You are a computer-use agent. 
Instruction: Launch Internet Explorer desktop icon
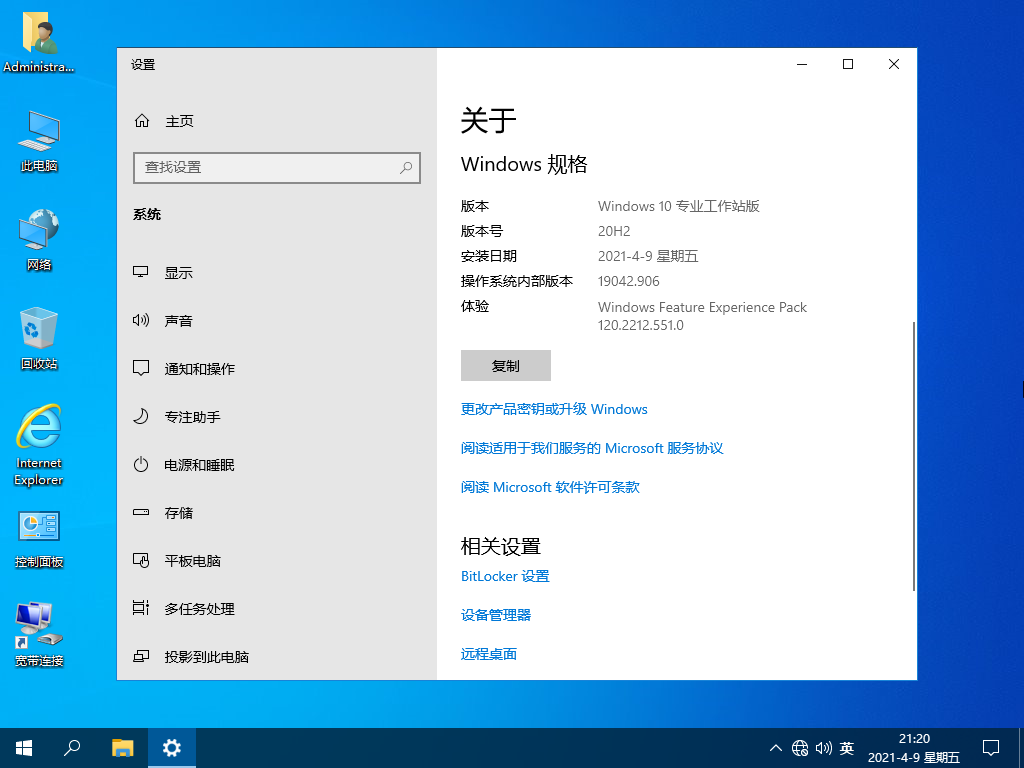click(39, 444)
